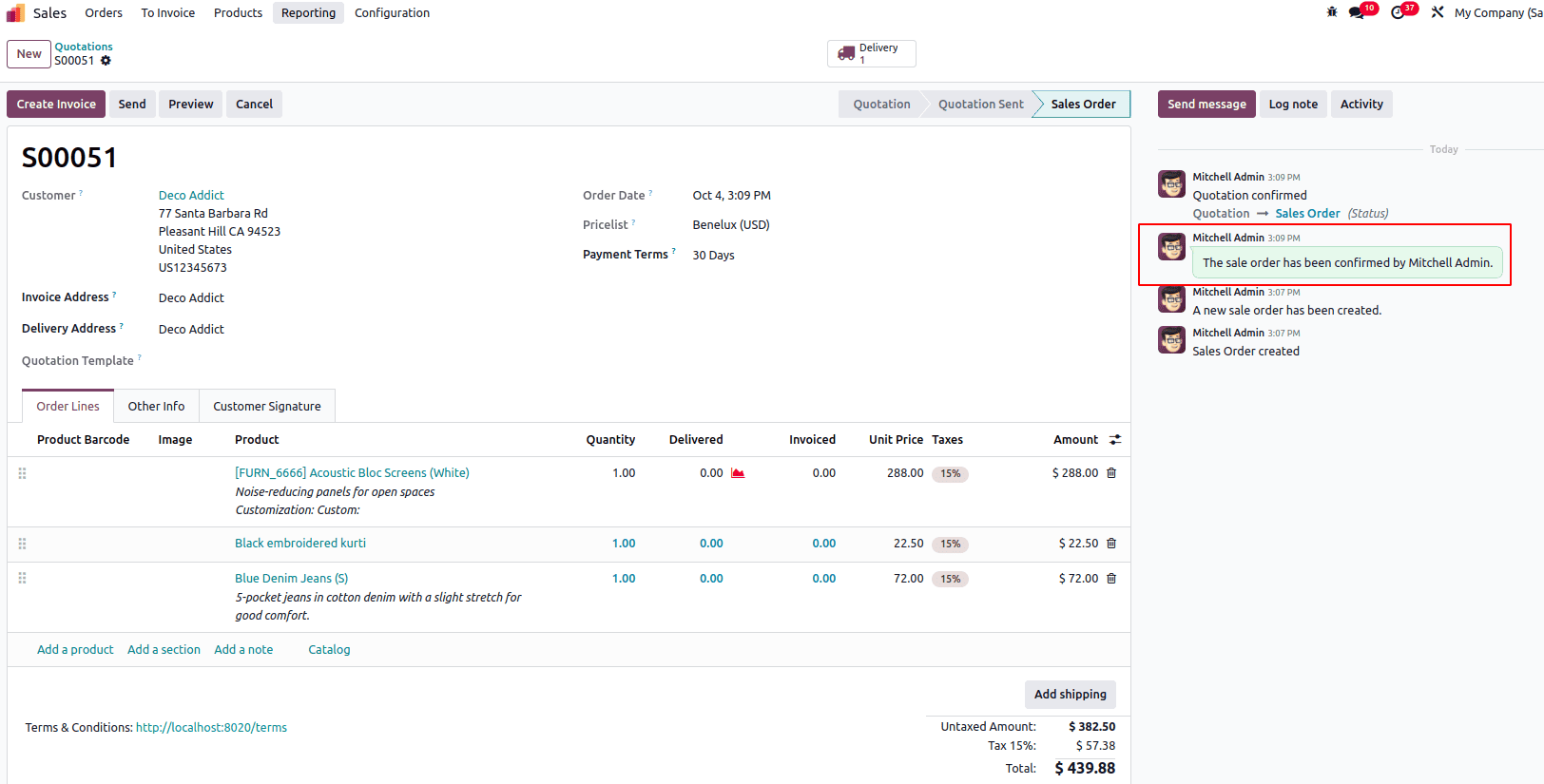Click the trash icon for Blue Denim Jeans

(1111, 579)
